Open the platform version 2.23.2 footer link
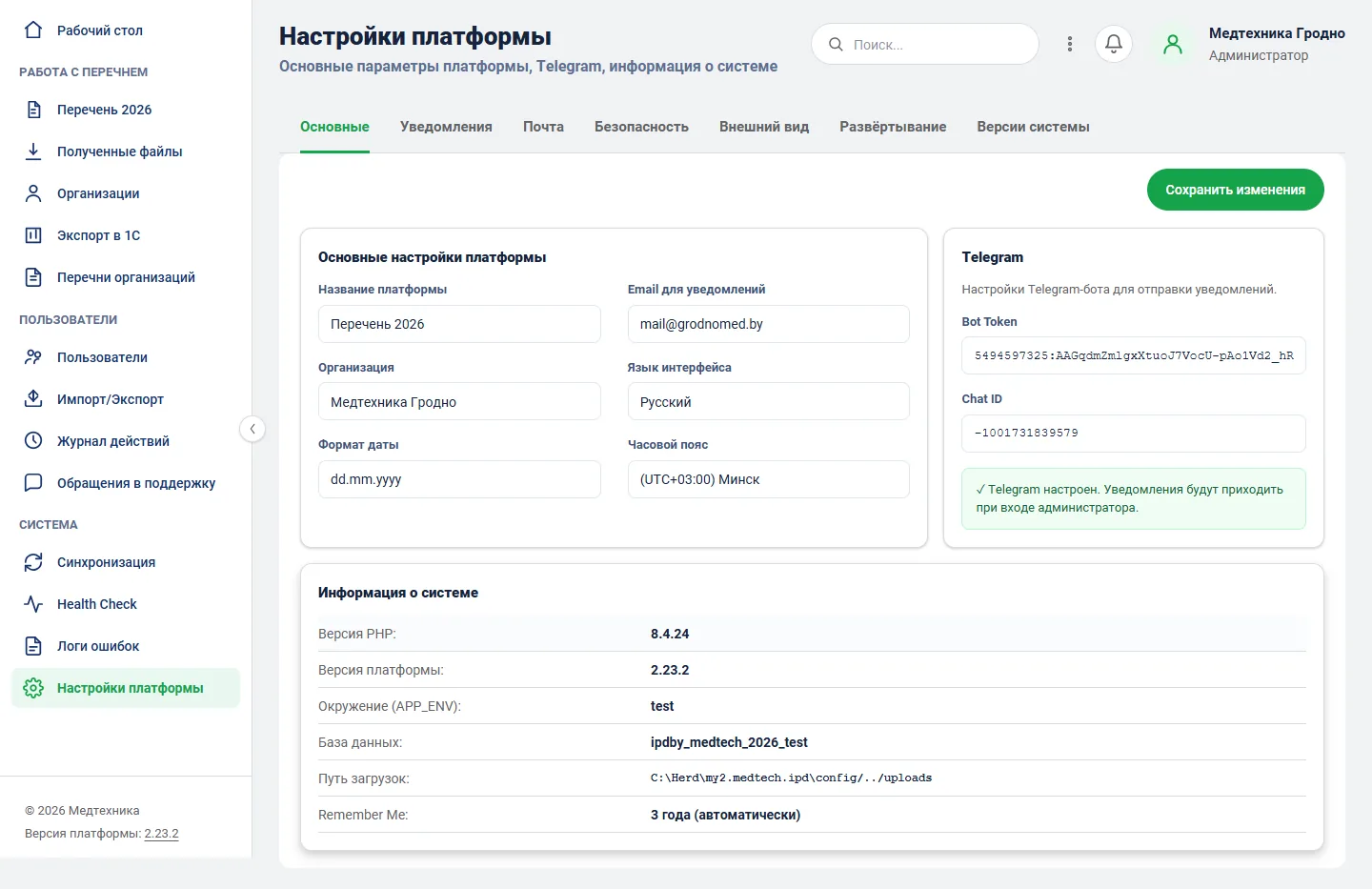This screenshot has height=889, width=1372. click(x=161, y=834)
